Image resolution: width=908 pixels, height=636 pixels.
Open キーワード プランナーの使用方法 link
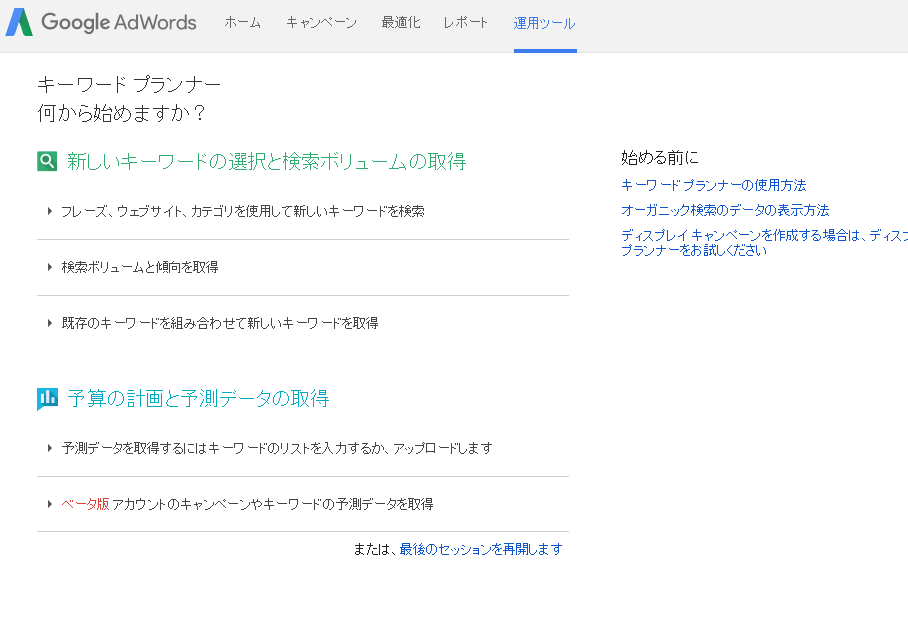(713, 185)
